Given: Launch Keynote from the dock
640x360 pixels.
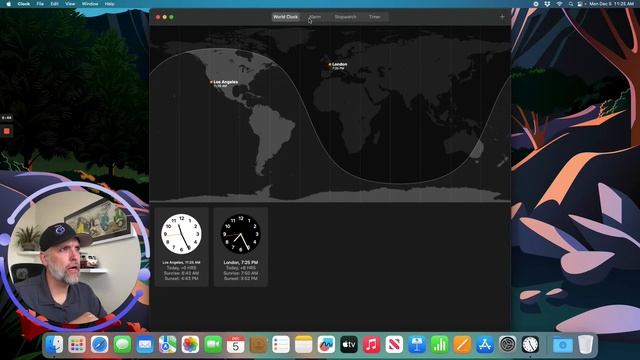Looking at the screenshot, I should (417, 345).
